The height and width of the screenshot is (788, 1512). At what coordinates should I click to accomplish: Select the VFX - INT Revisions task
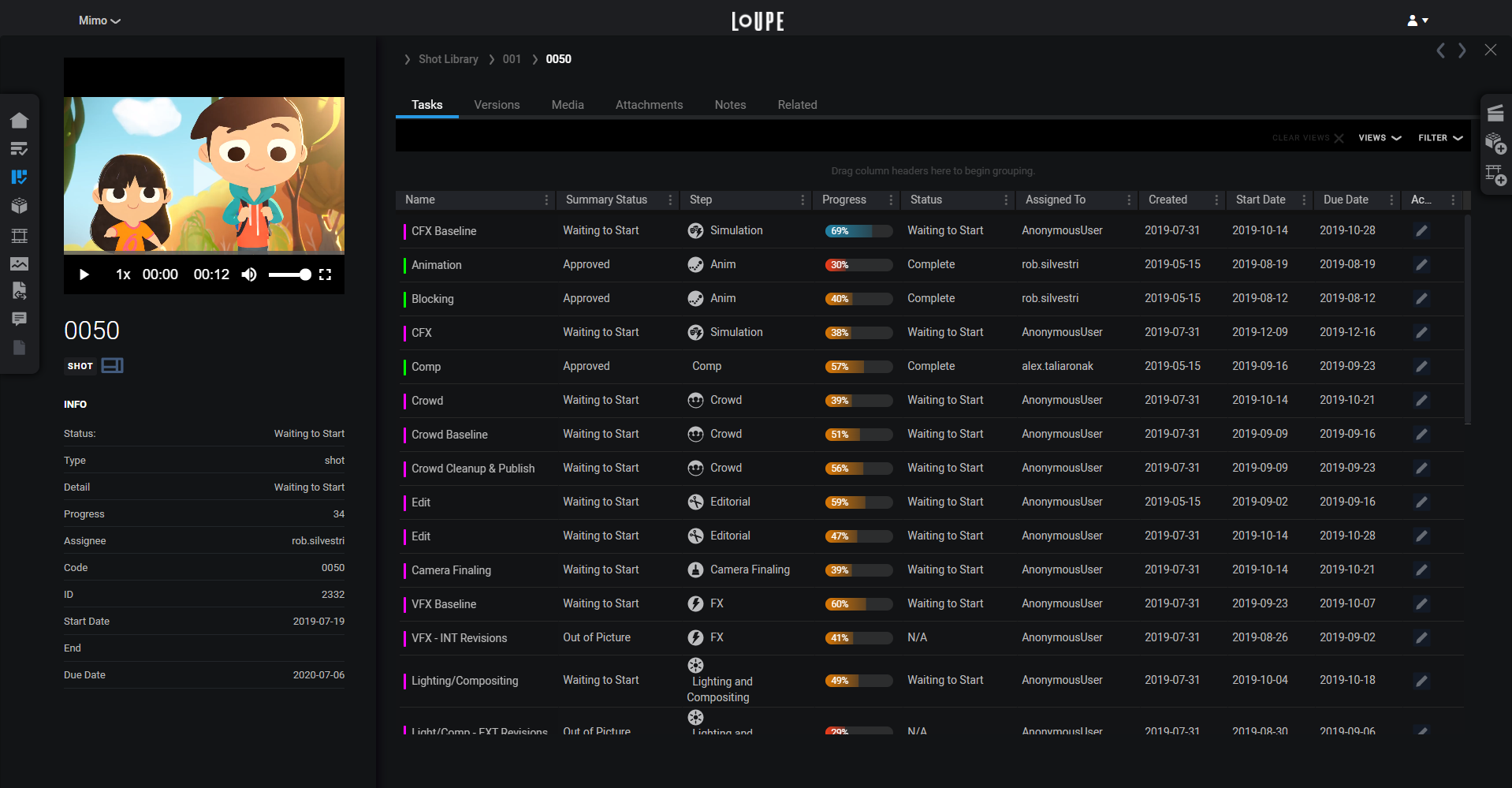point(459,638)
